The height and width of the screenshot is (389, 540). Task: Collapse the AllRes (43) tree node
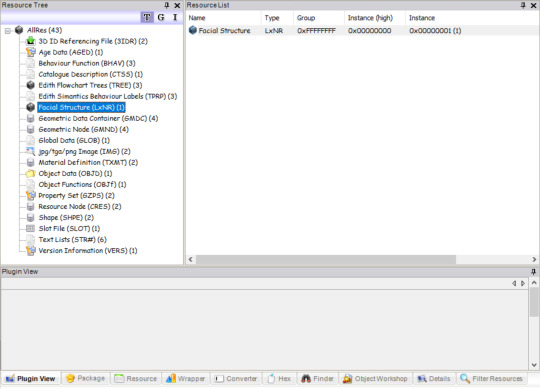pos(8,31)
